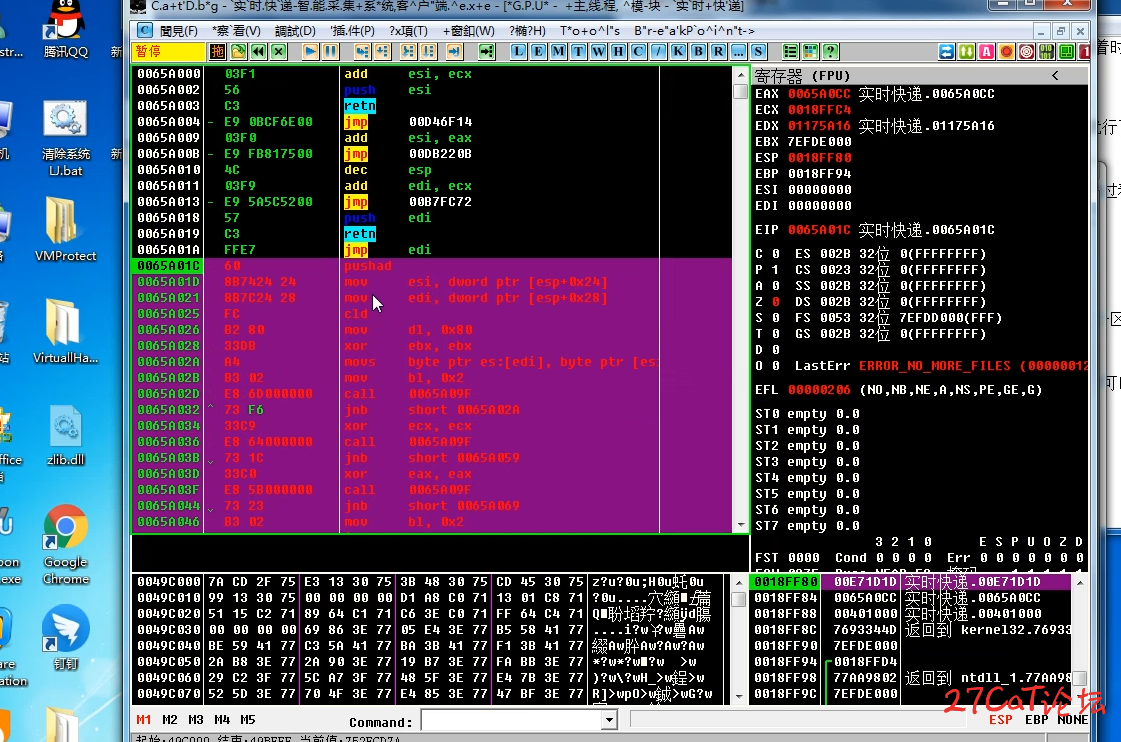Switch to memory tab M4

pyautogui.click(x=222, y=720)
